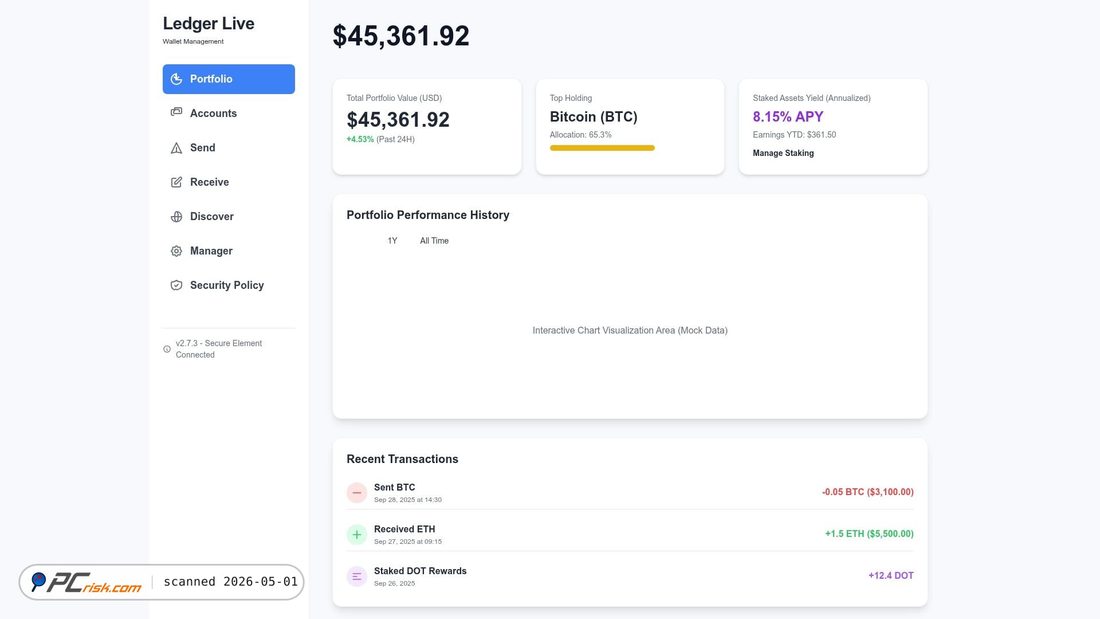Click the -0.05 BTC ($3,100.00) amount
Viewport: 1100px width, 619px height.
tap(868, 492)
